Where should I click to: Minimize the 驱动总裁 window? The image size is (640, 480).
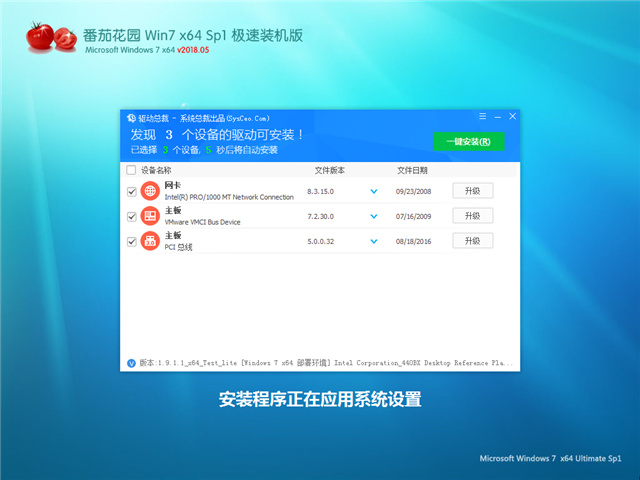498,117
